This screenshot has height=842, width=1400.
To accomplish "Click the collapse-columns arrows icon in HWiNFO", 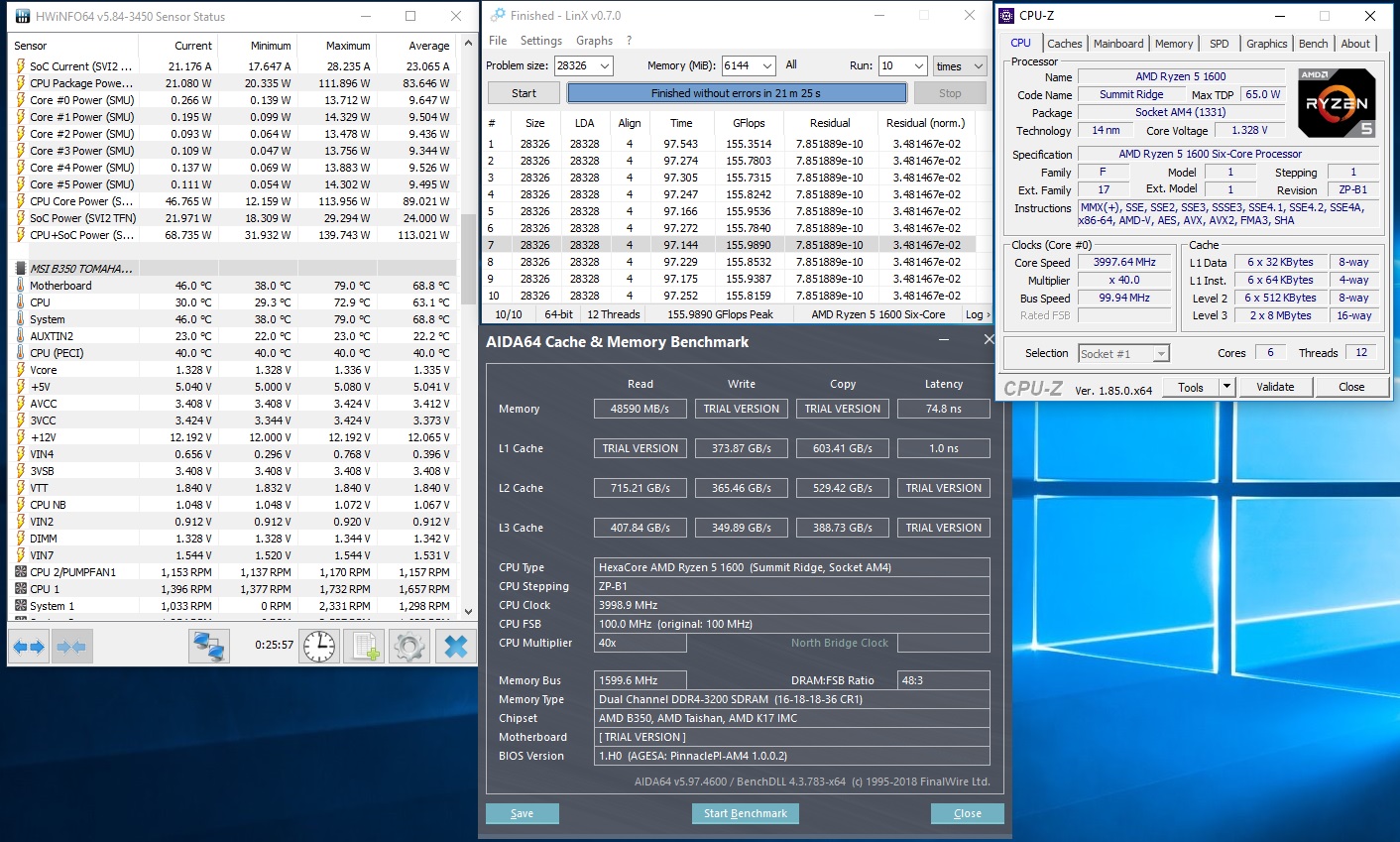I will pyautogui.click(x=71, y=647).
